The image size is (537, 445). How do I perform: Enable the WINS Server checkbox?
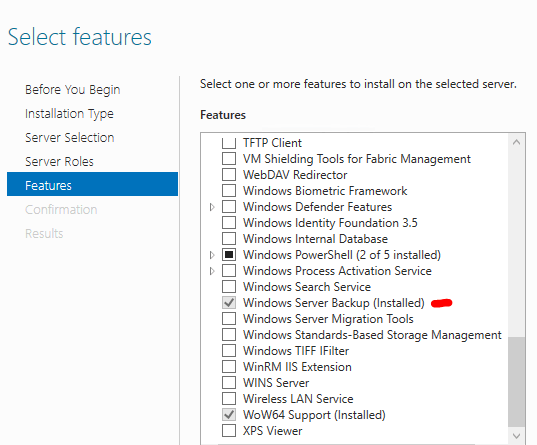pyautogui.click(x=229, y=383)
